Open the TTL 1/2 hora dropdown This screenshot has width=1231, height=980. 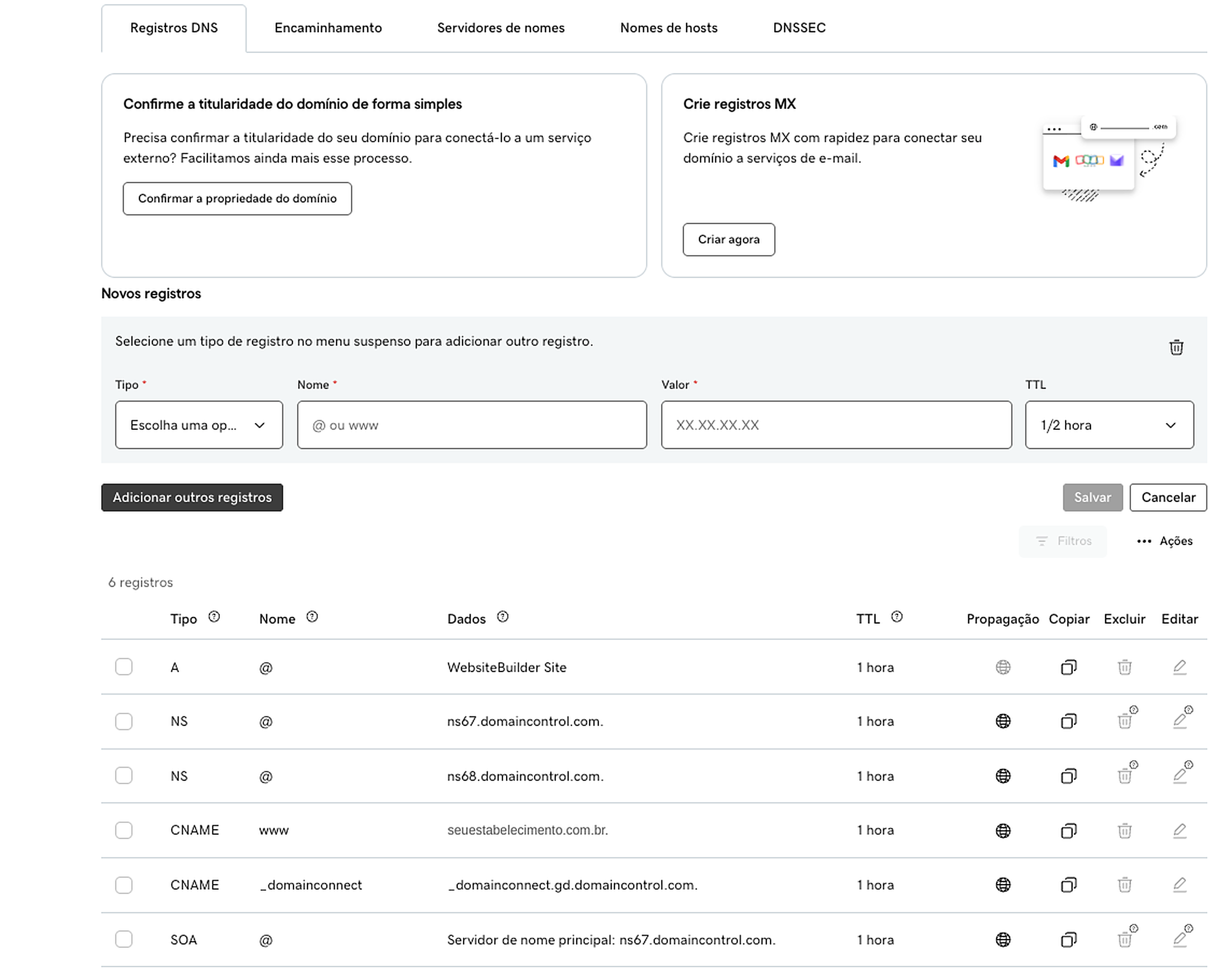coord(1109,425)
